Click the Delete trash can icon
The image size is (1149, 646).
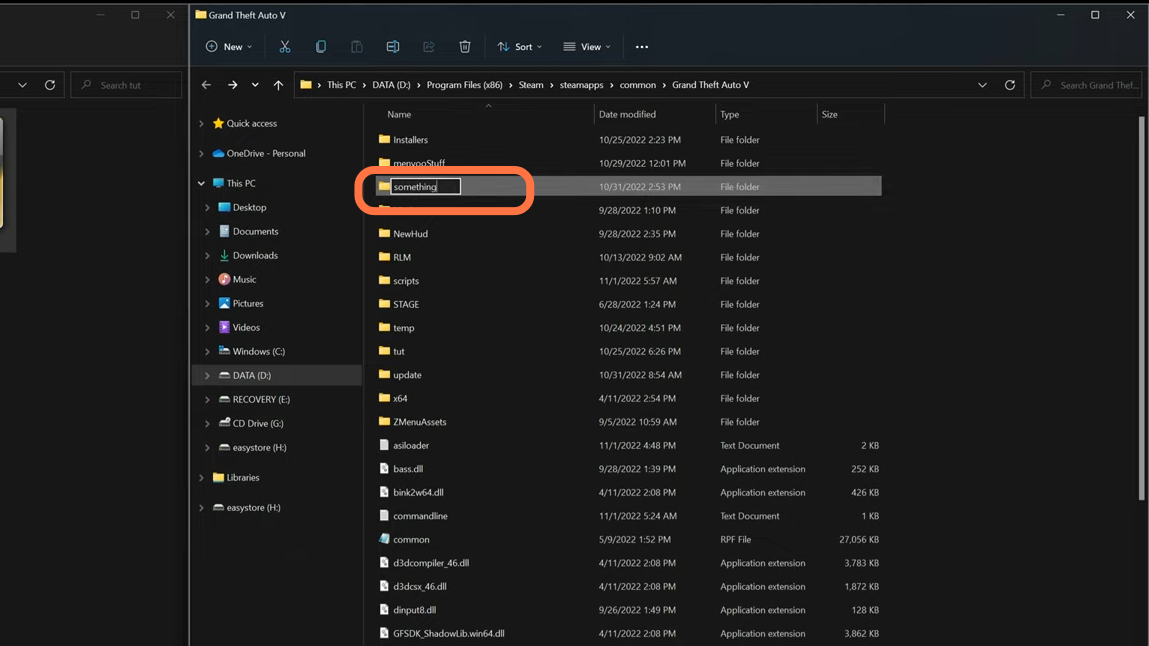click(465, 47)
